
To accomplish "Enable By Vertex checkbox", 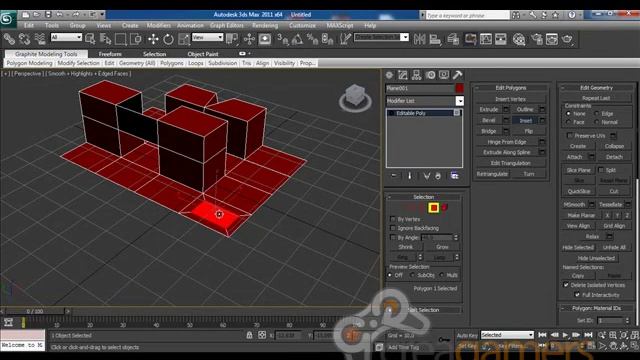I will [393, 219].
